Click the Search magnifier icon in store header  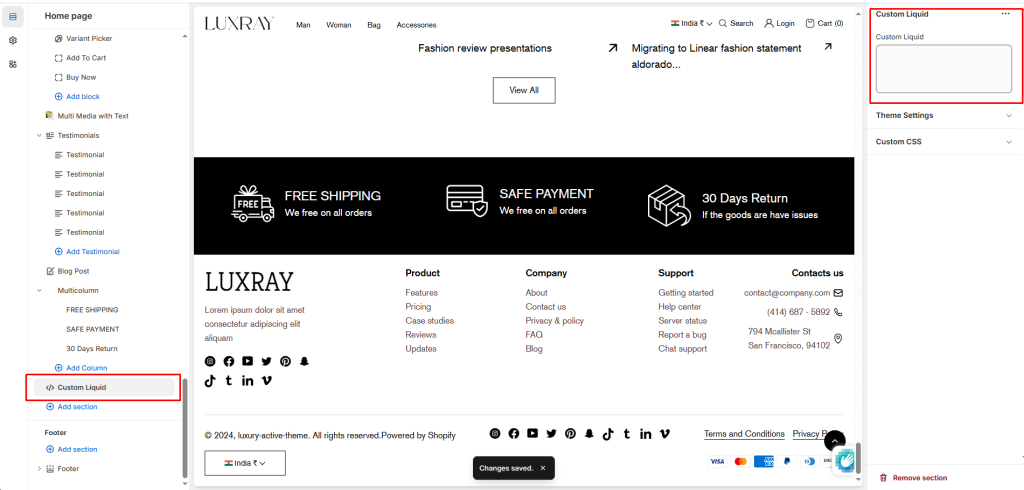723,23
